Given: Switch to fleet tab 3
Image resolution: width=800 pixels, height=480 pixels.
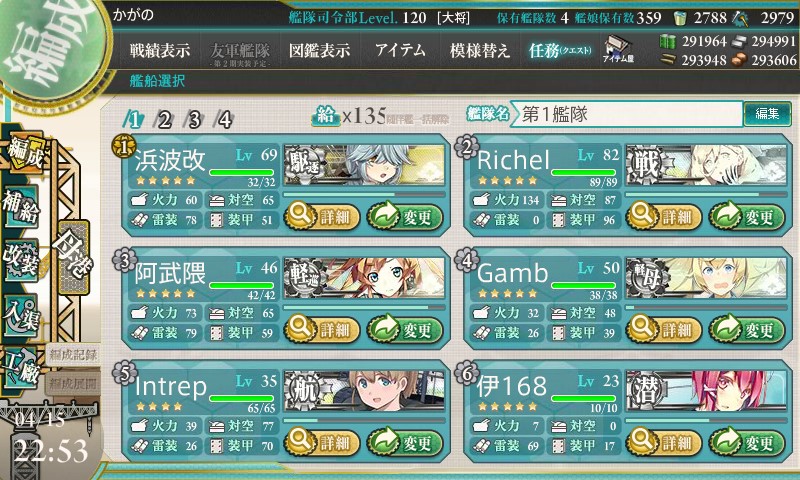Looking at the screenshot, I should 194,120.
